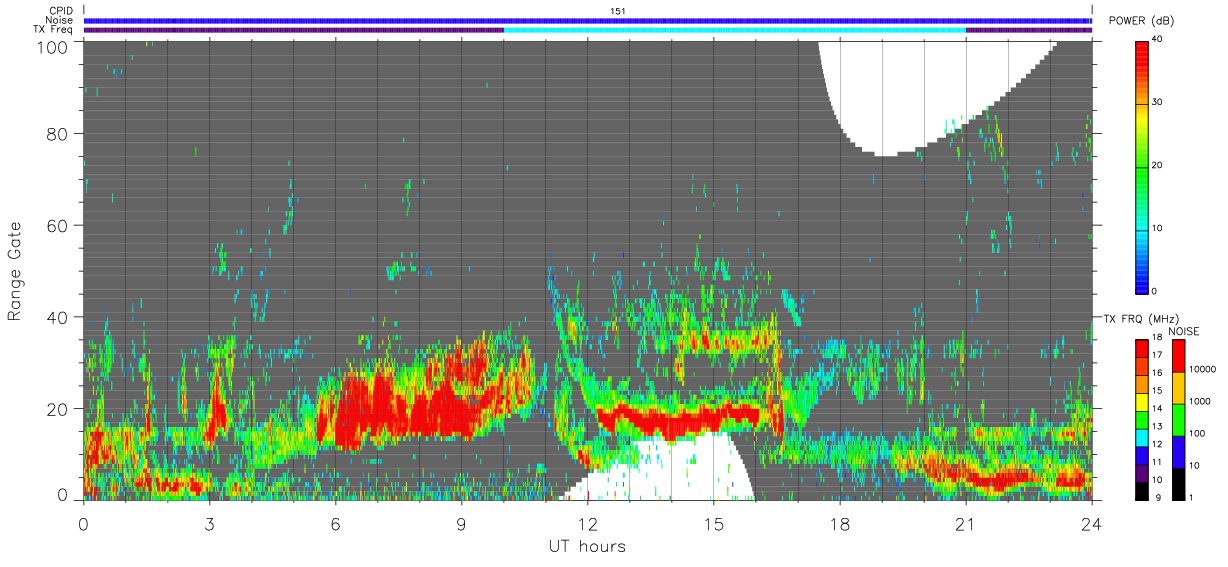The width and height of the screenshot is (1228, 567).
Task: Click the POWER (dB) color bar
Action: pyautogui.click(x=1142, y=166)
